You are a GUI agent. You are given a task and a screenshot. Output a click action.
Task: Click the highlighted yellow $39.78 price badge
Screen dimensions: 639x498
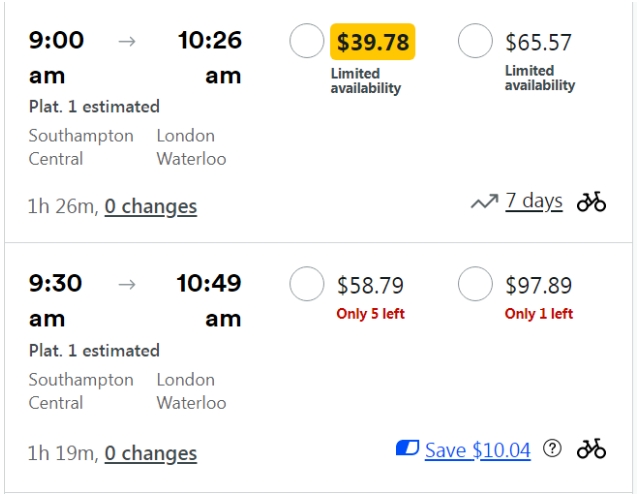click(x=372, y=42)
